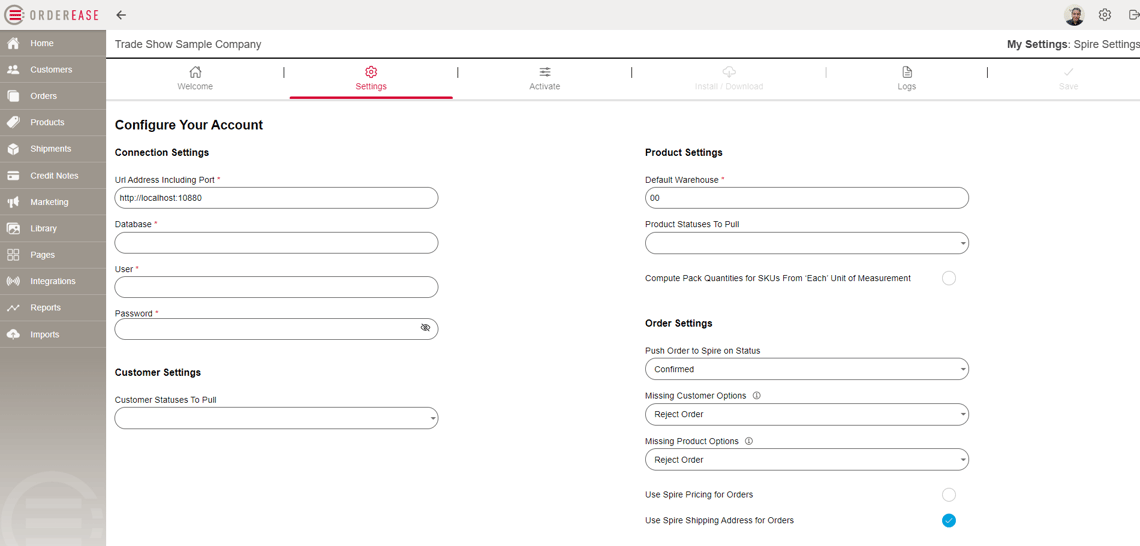Switch to the Activate step tab

coord(545,79)
